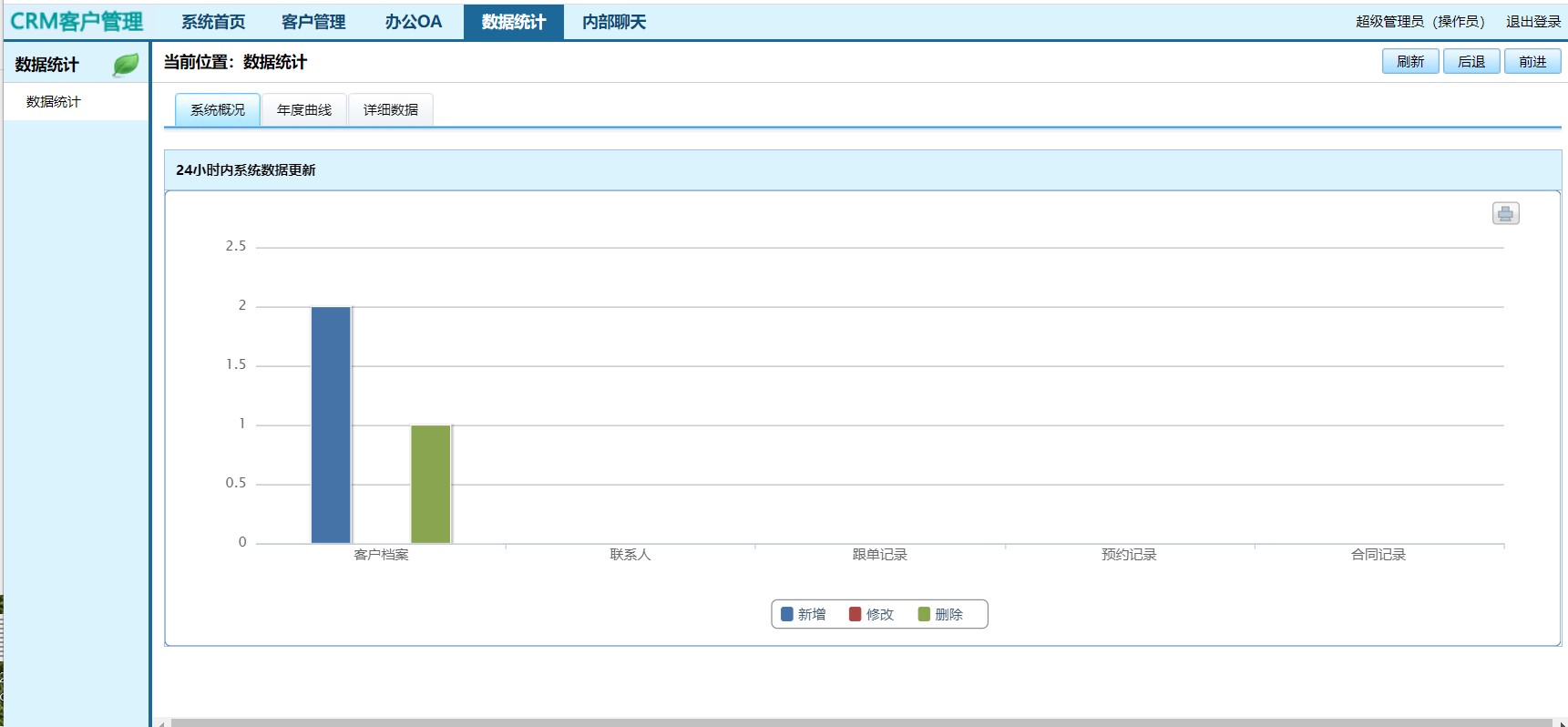
Task: Toggle the 新增 legend series
Action: 804,614
